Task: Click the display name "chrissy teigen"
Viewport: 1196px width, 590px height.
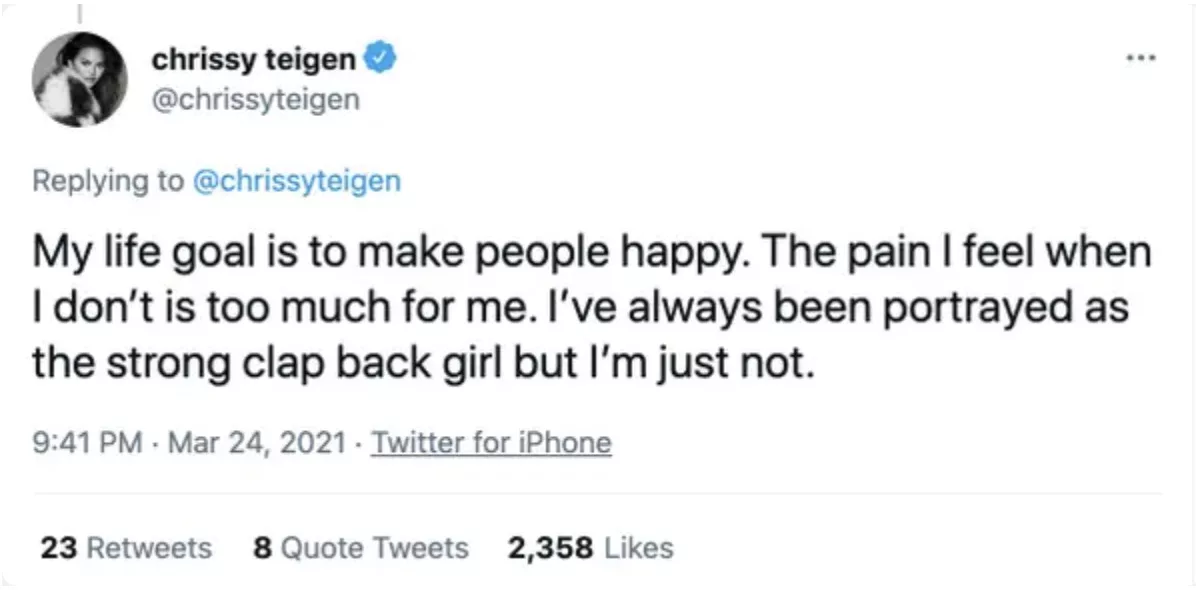Action: [254, 59]
